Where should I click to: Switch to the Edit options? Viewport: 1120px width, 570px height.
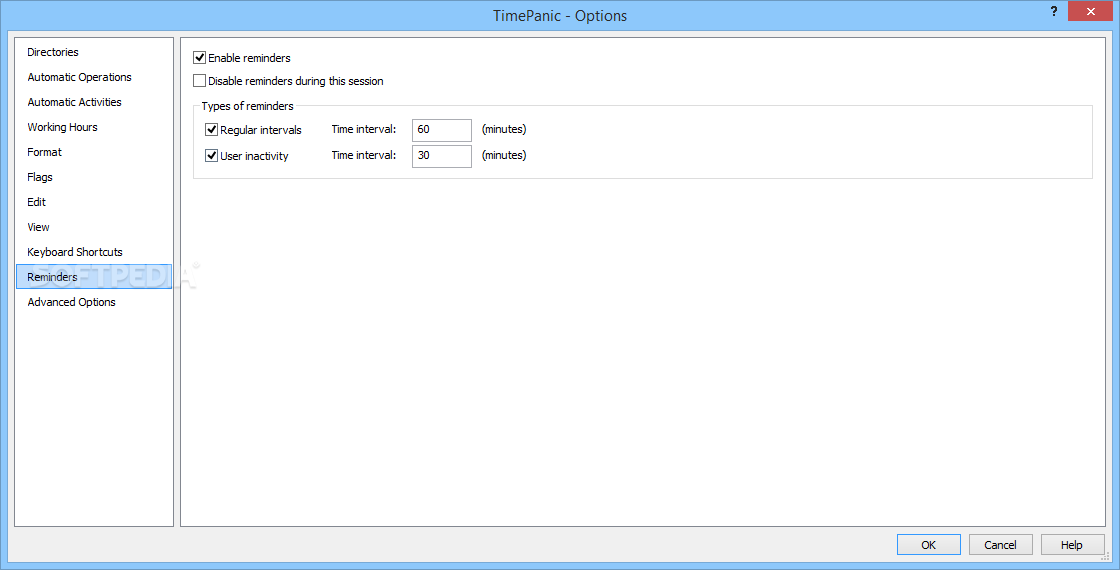(x=94, y=202)
